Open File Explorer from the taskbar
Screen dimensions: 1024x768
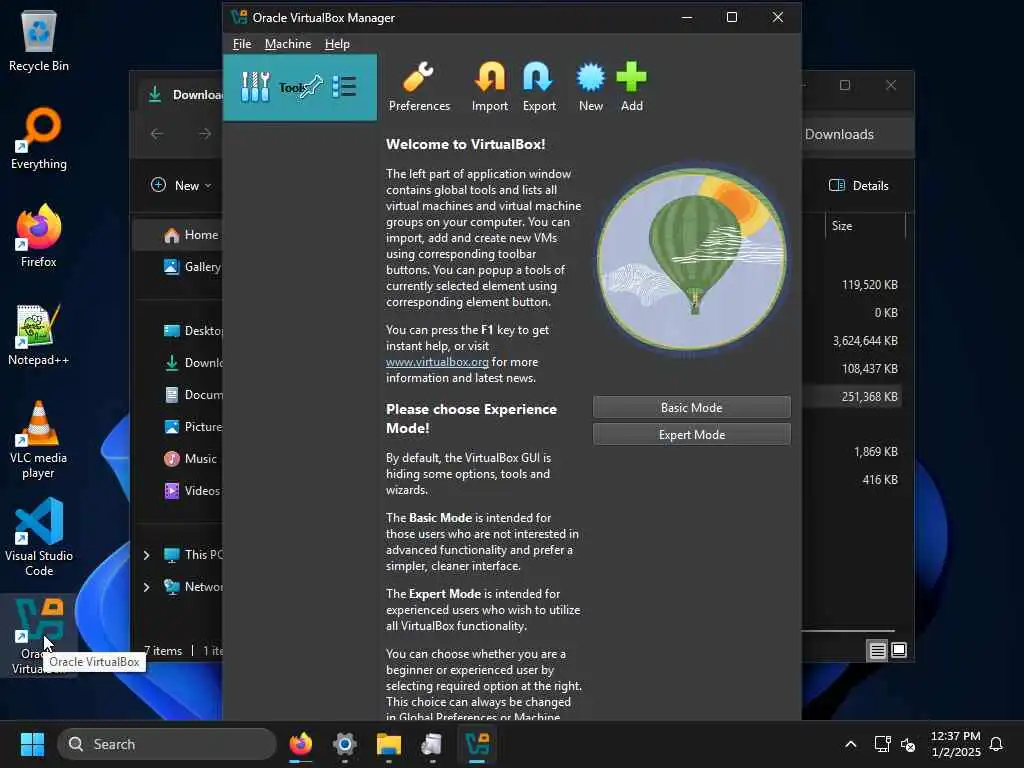coord(389,744)
